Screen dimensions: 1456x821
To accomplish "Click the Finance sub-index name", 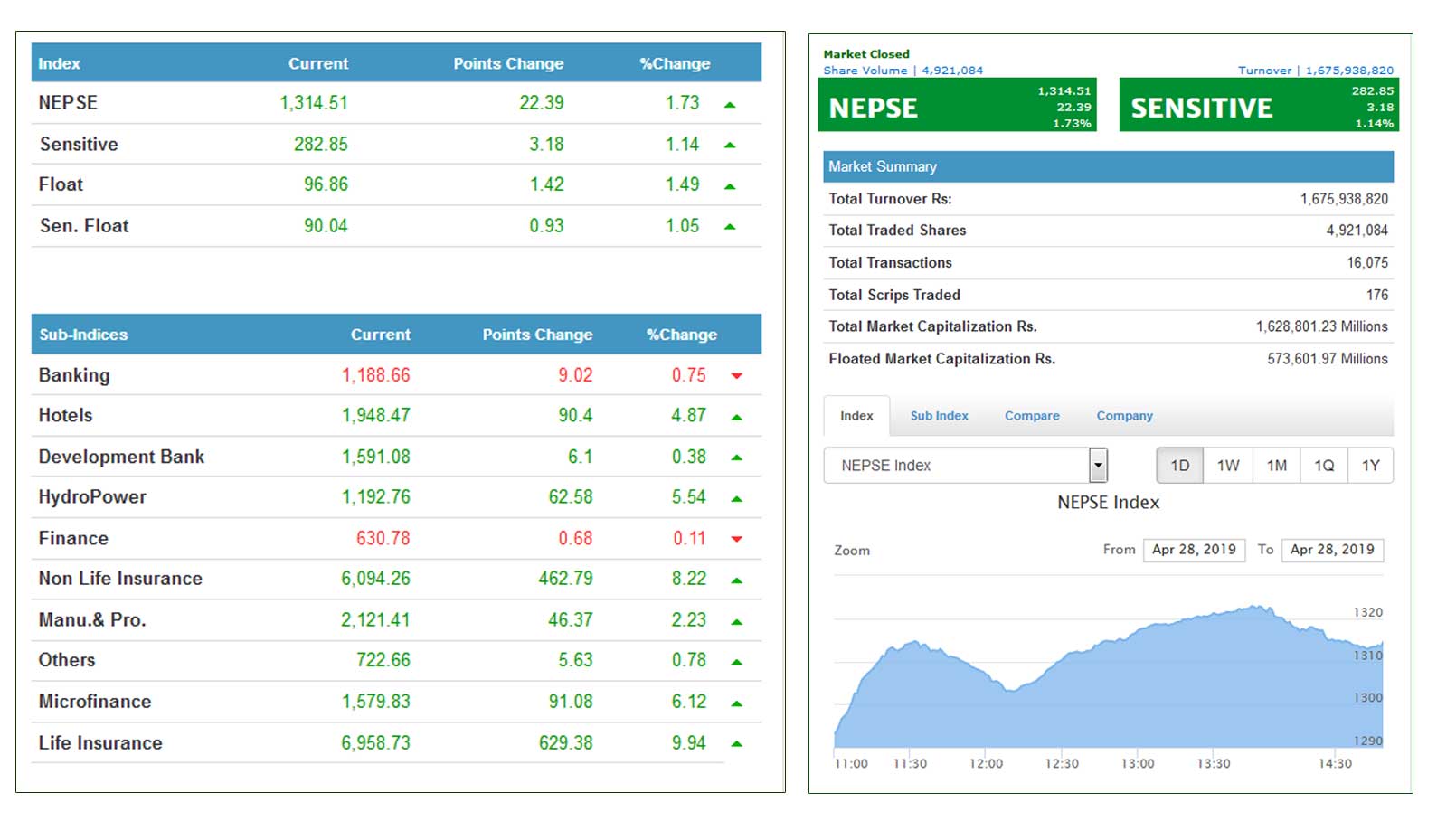I will pyautogui.click(x=73, y=539).
